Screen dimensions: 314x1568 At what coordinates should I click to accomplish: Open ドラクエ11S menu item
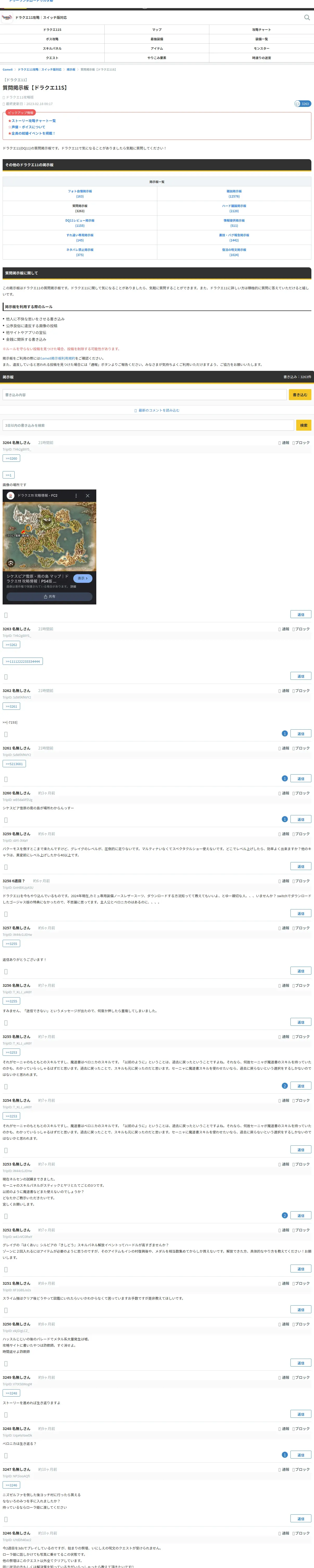click(52, 29)
